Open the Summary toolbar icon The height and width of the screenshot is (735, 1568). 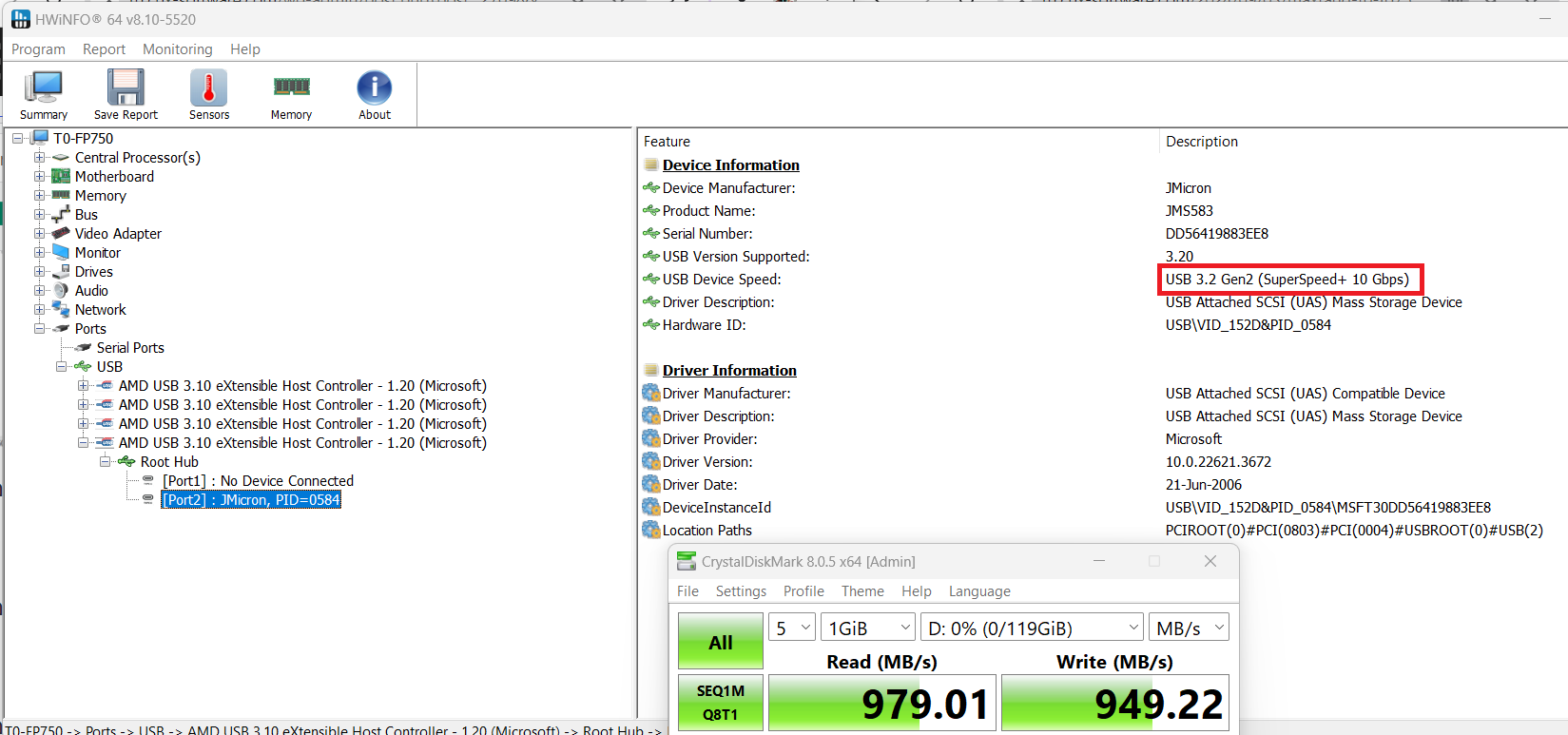[43, 87]
